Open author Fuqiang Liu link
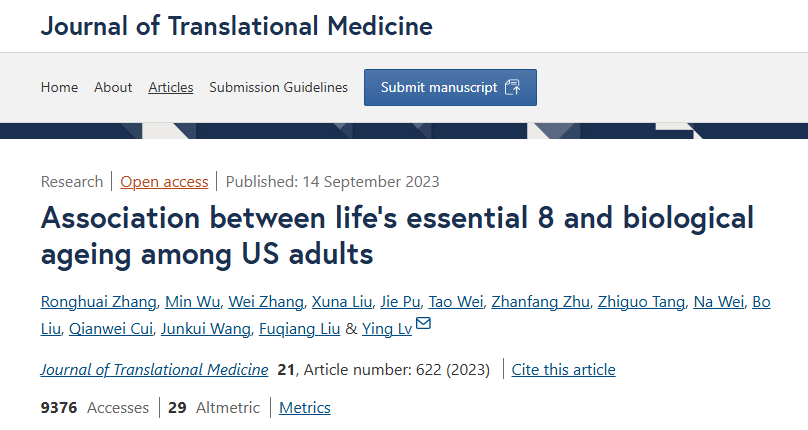The height and width of the screenshot is (430, 808). (x=299, y=328)
